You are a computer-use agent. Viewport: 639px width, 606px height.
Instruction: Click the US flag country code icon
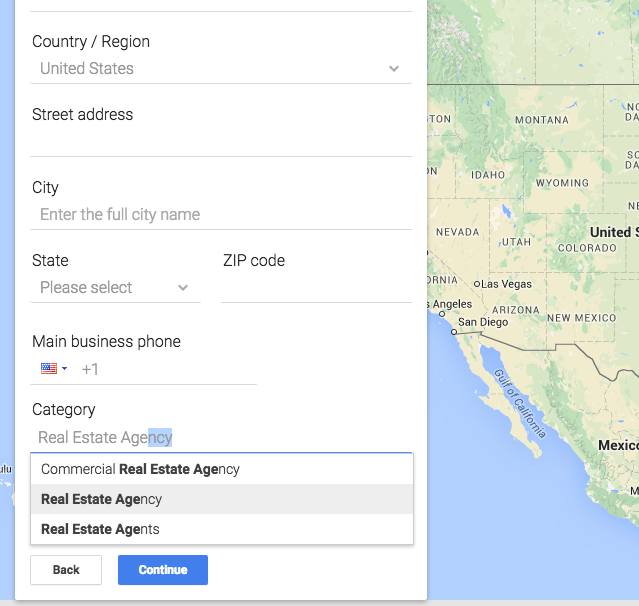click(x=49, y=368)
